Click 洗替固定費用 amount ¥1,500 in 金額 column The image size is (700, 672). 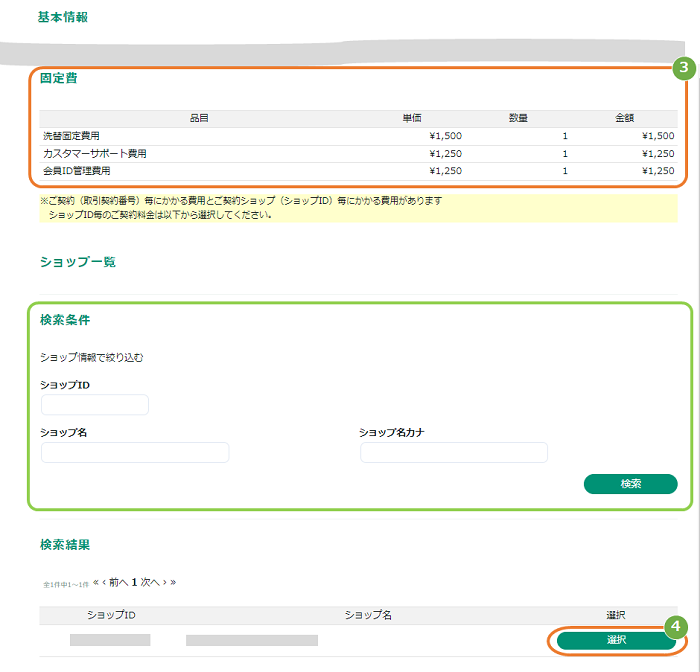(x=658, y=136)
